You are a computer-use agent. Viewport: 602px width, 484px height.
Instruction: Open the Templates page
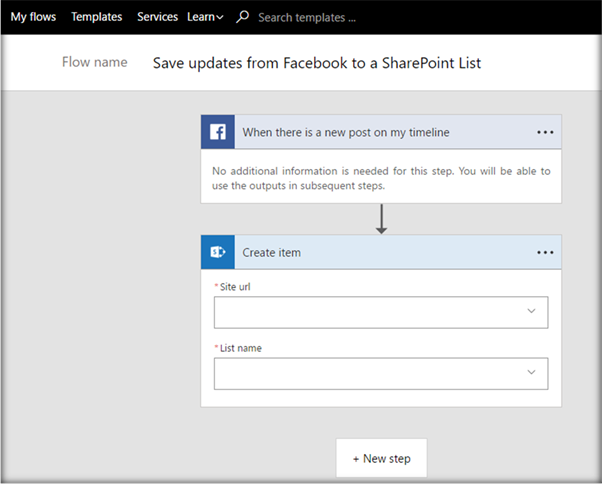pyautogui.click(x=97, y=17)
